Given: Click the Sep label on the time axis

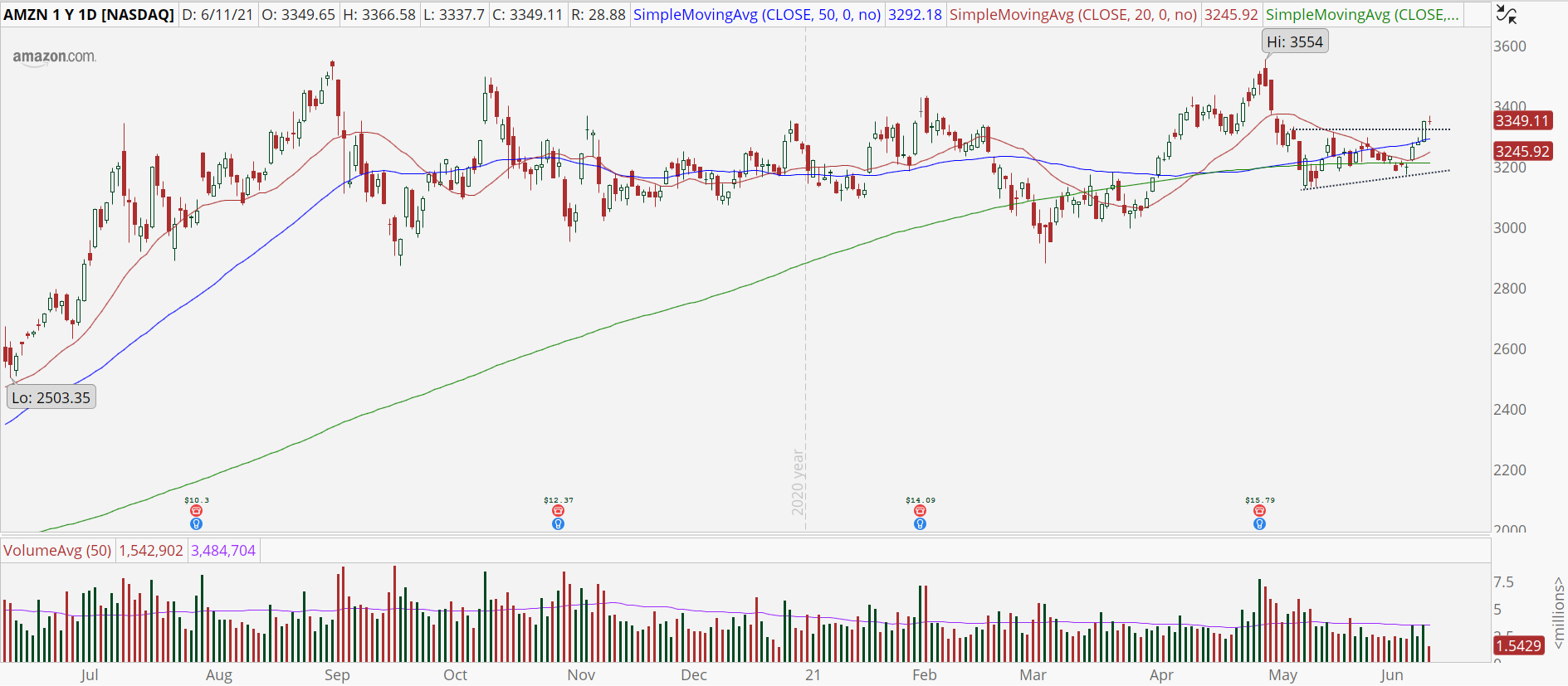Looking at the screenshot, I should tap(337, 675).
